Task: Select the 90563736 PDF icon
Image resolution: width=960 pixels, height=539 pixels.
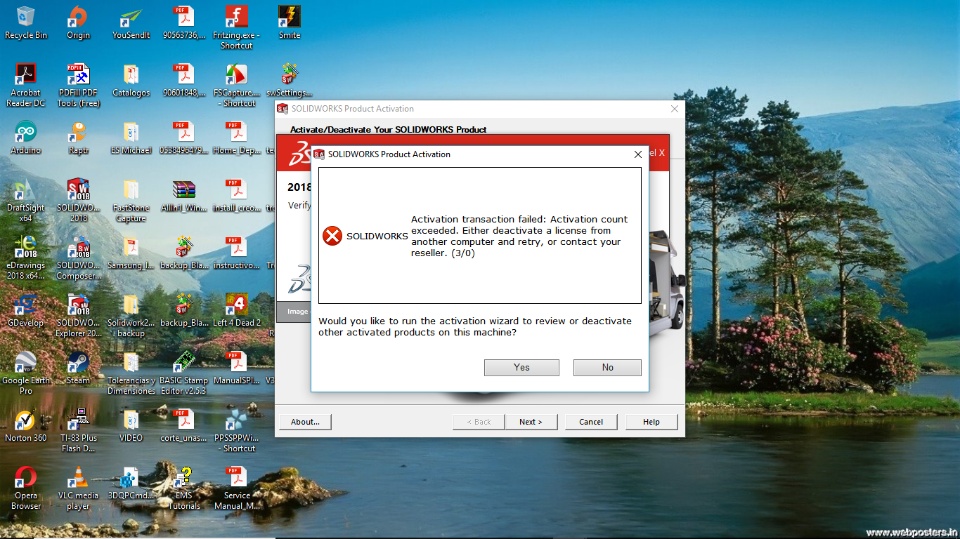Action: 184,22
